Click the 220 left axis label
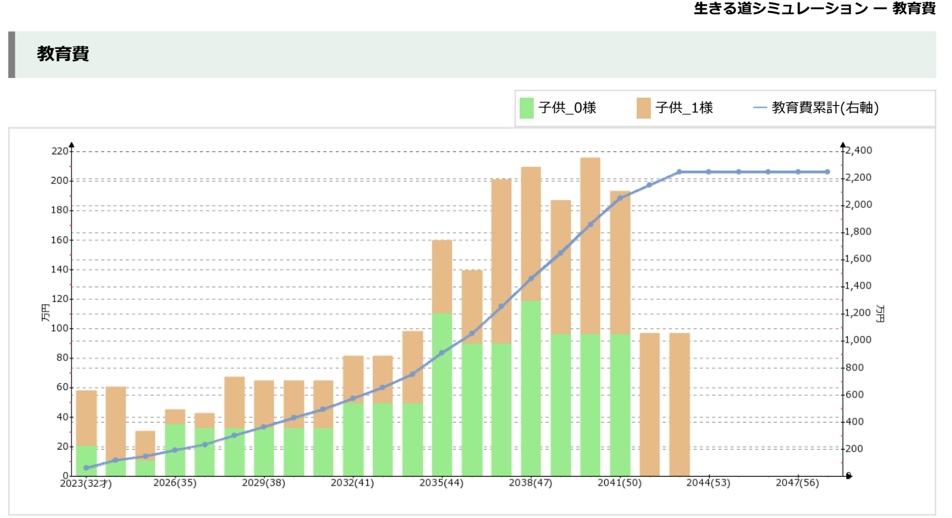 click(59, 151)
